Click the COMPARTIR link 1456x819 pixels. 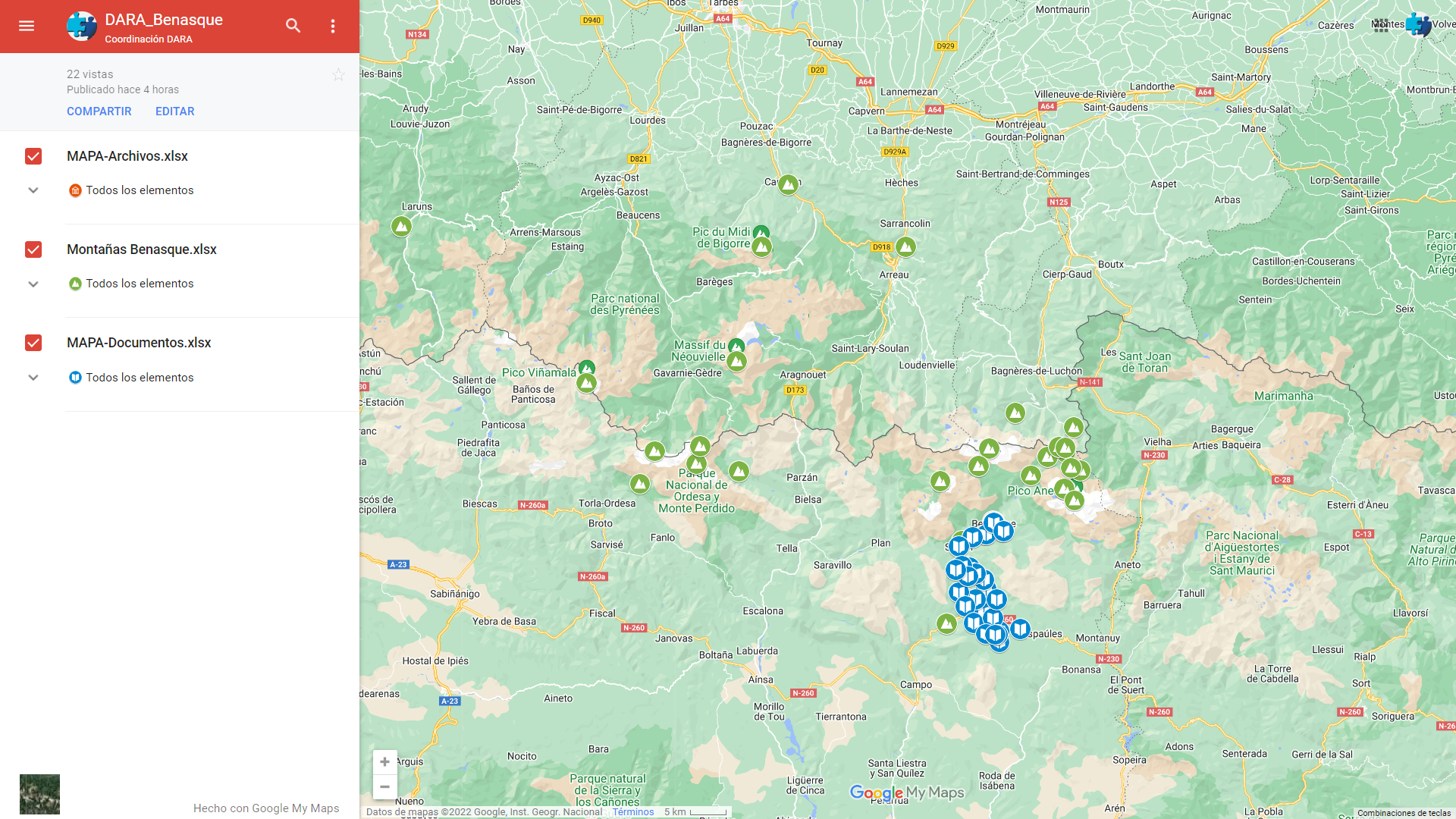99,111
